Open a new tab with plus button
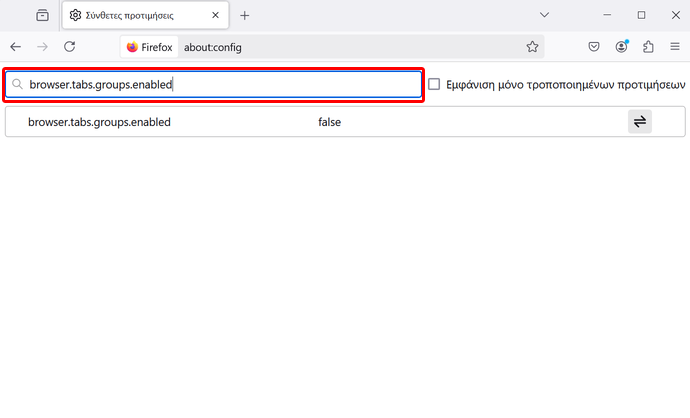This screenshot has height=418, width=690. coord(245,15)
